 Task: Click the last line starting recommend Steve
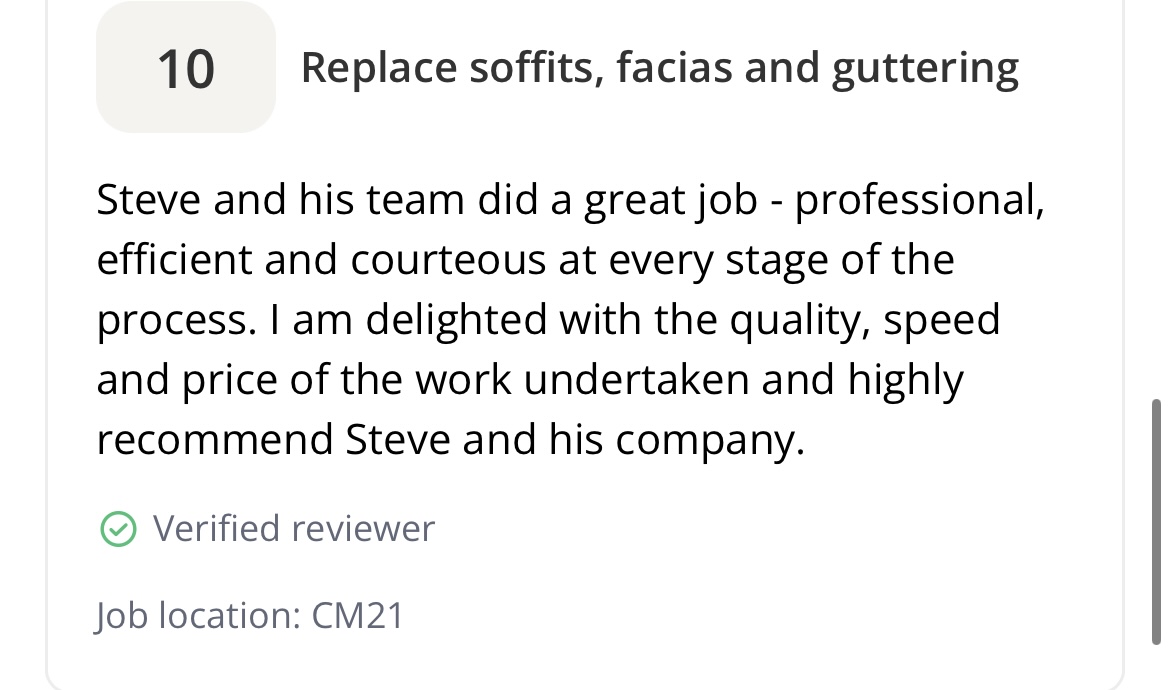coord(450,440)
